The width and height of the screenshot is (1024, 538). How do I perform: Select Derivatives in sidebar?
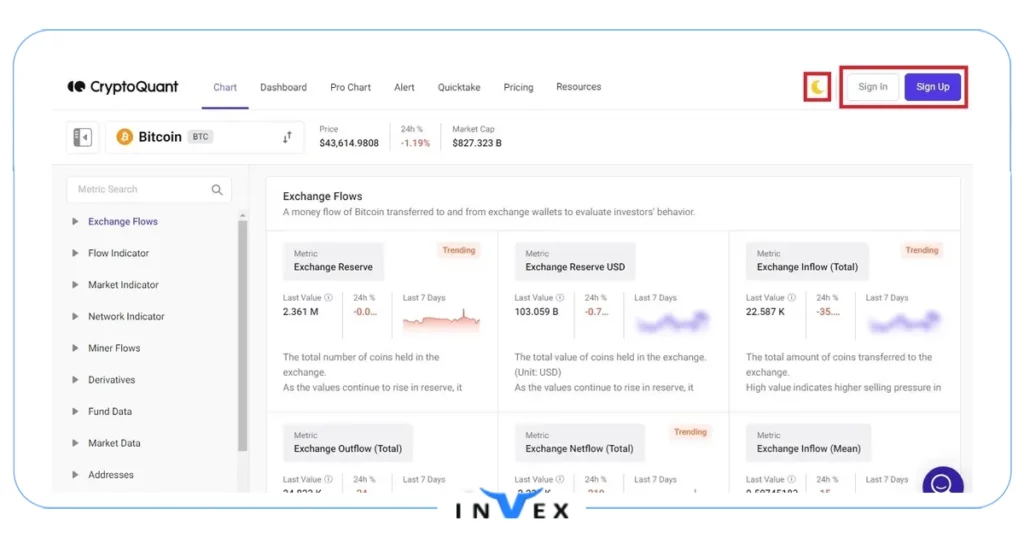click(112, 379)
